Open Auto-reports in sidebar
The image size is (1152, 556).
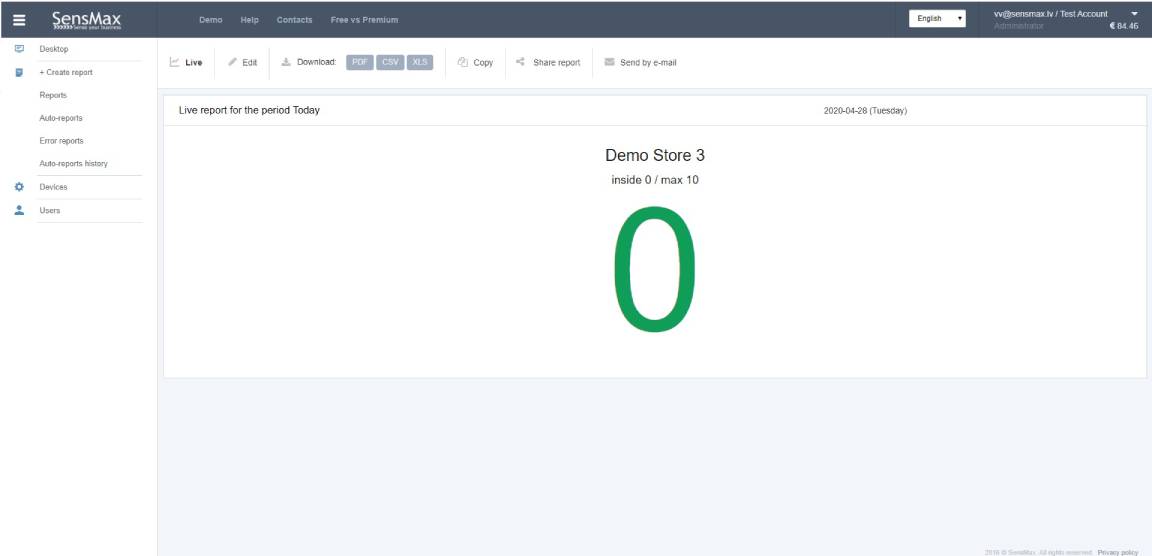(60, 118)
